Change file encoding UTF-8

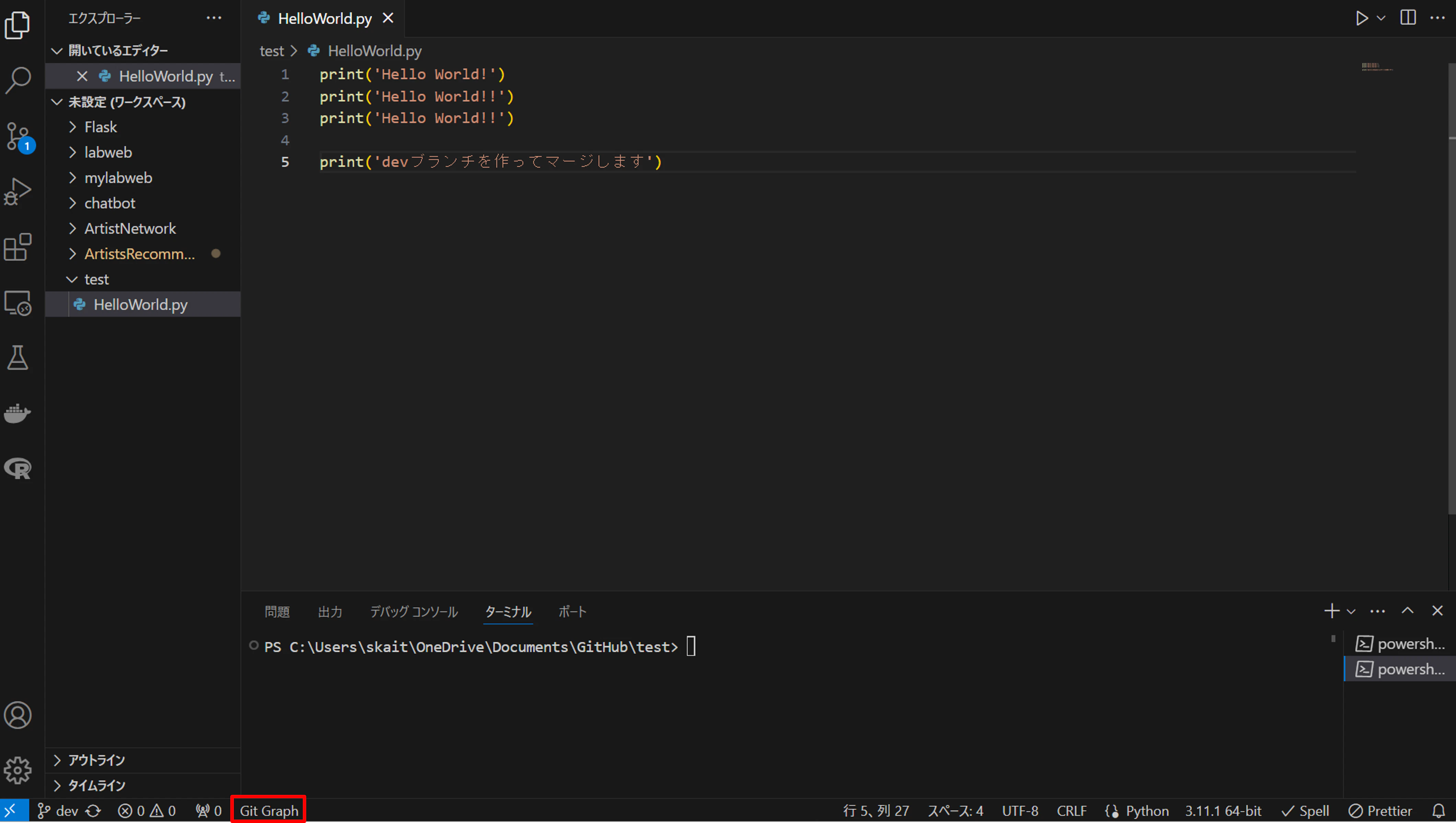coord(1020,811)
